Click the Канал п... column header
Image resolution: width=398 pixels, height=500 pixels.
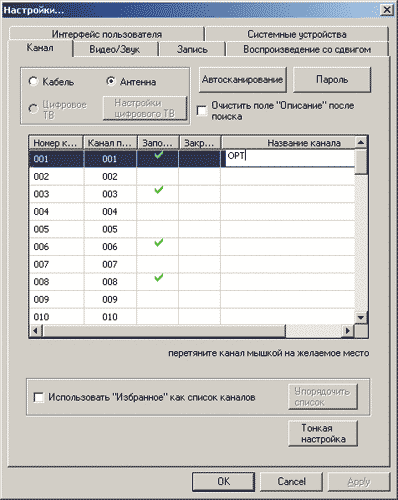coord(110,143)
